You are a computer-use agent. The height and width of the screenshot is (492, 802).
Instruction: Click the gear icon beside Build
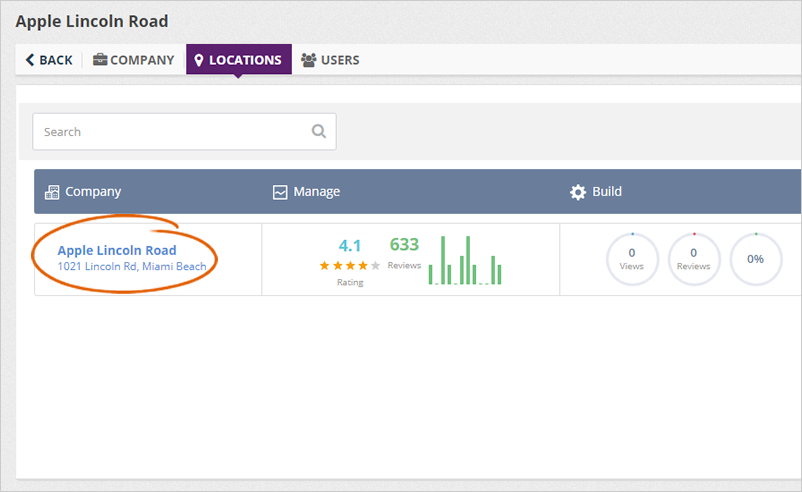(578, 192)
